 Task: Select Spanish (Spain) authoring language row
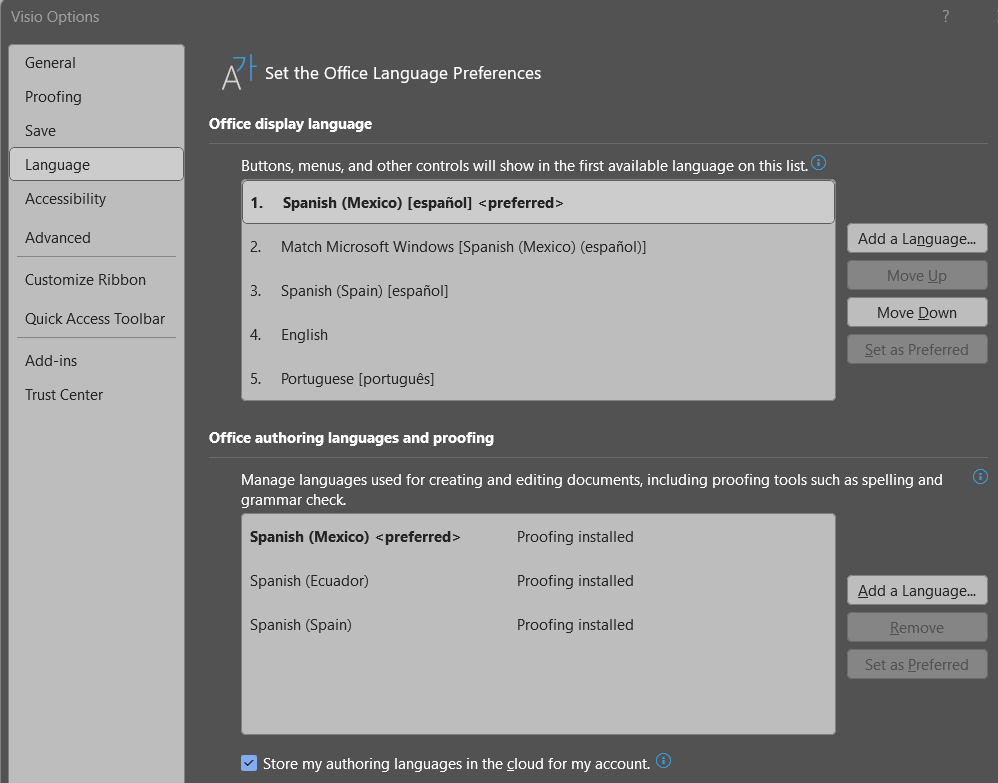[538, 624]
